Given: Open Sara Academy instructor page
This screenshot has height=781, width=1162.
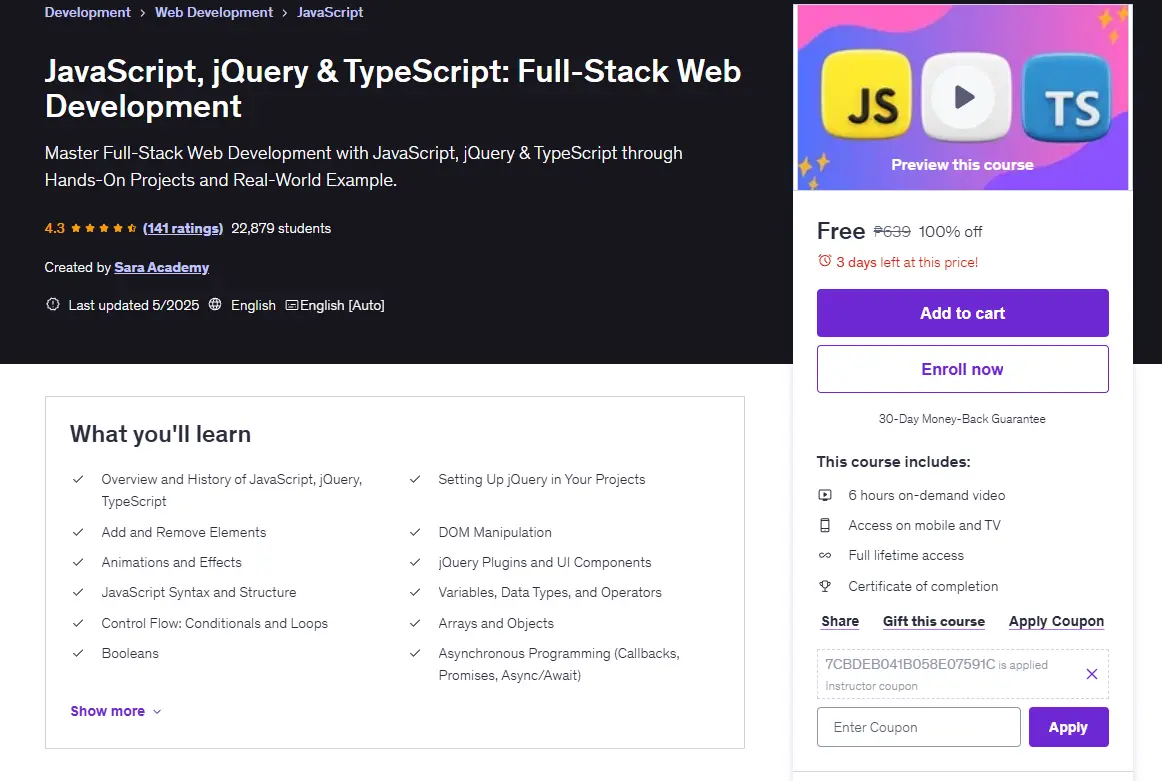Looking at the screenshot, I should pos(162,267).
